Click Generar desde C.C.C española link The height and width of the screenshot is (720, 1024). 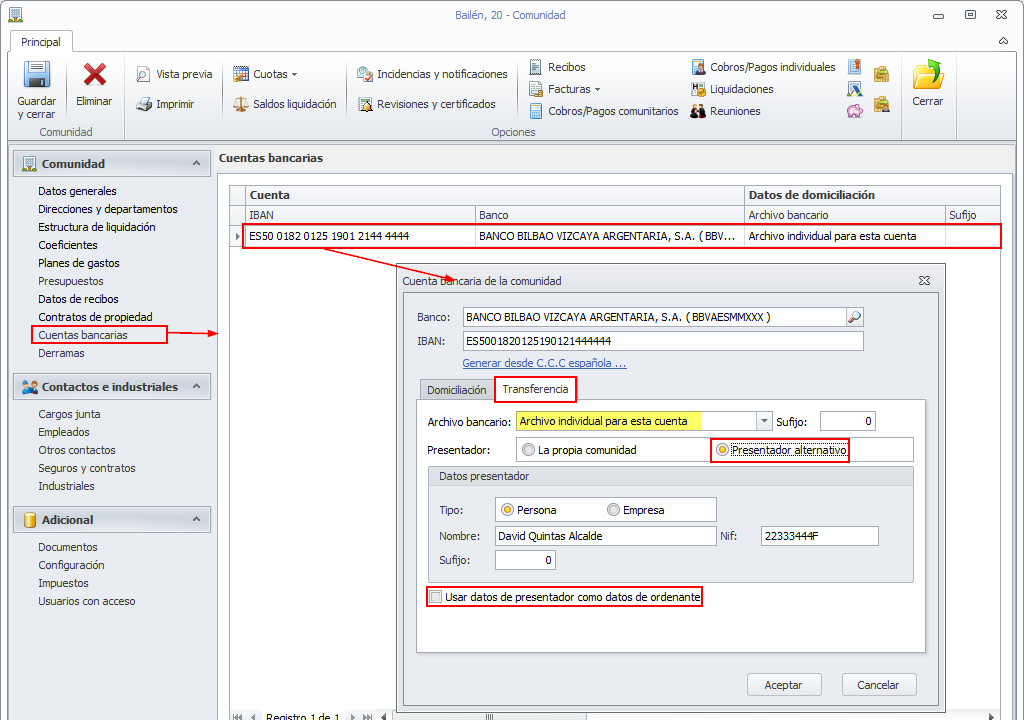tap(545, 363)
